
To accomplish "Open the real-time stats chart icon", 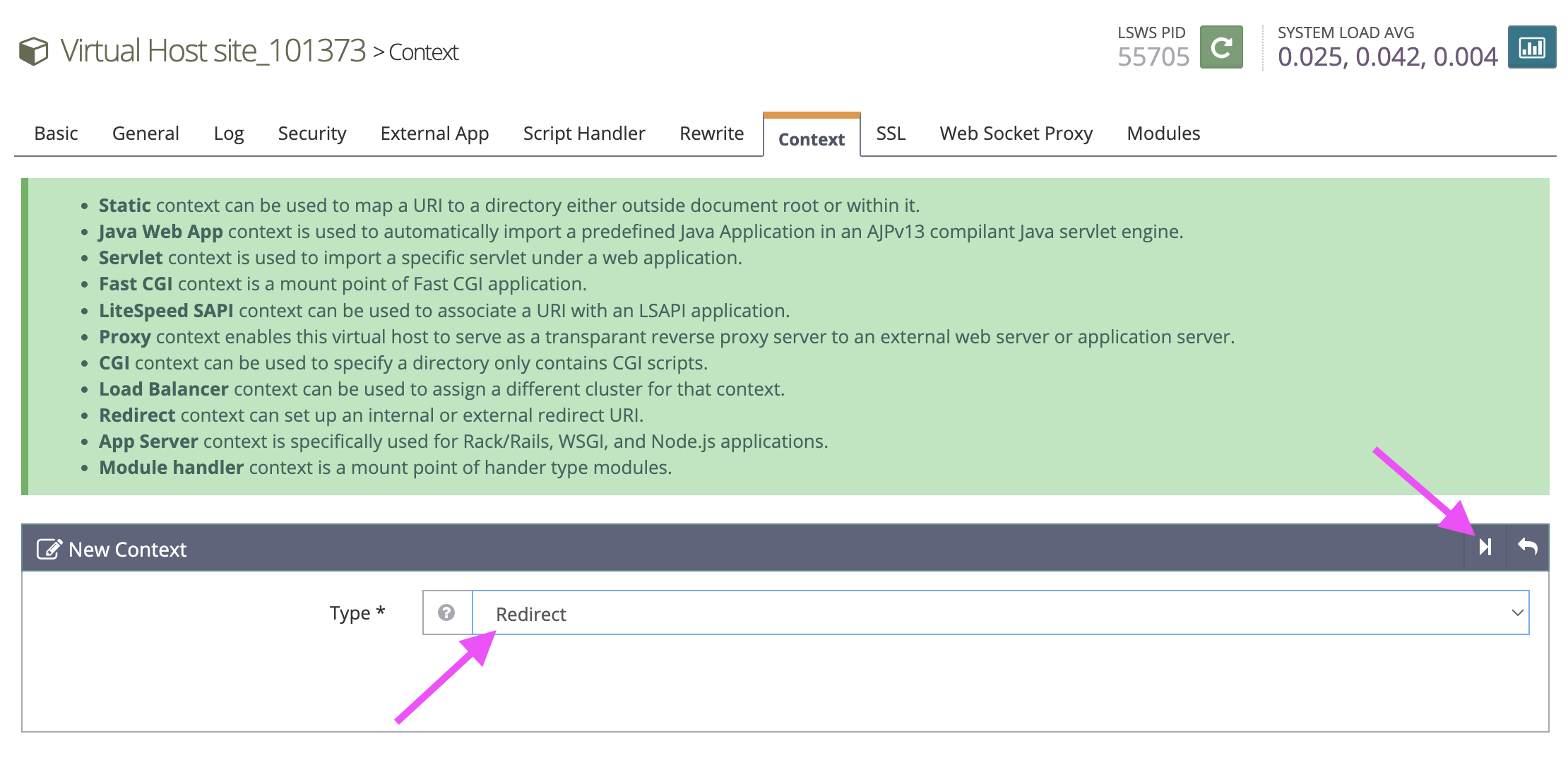I will [x=1531, y=47].
